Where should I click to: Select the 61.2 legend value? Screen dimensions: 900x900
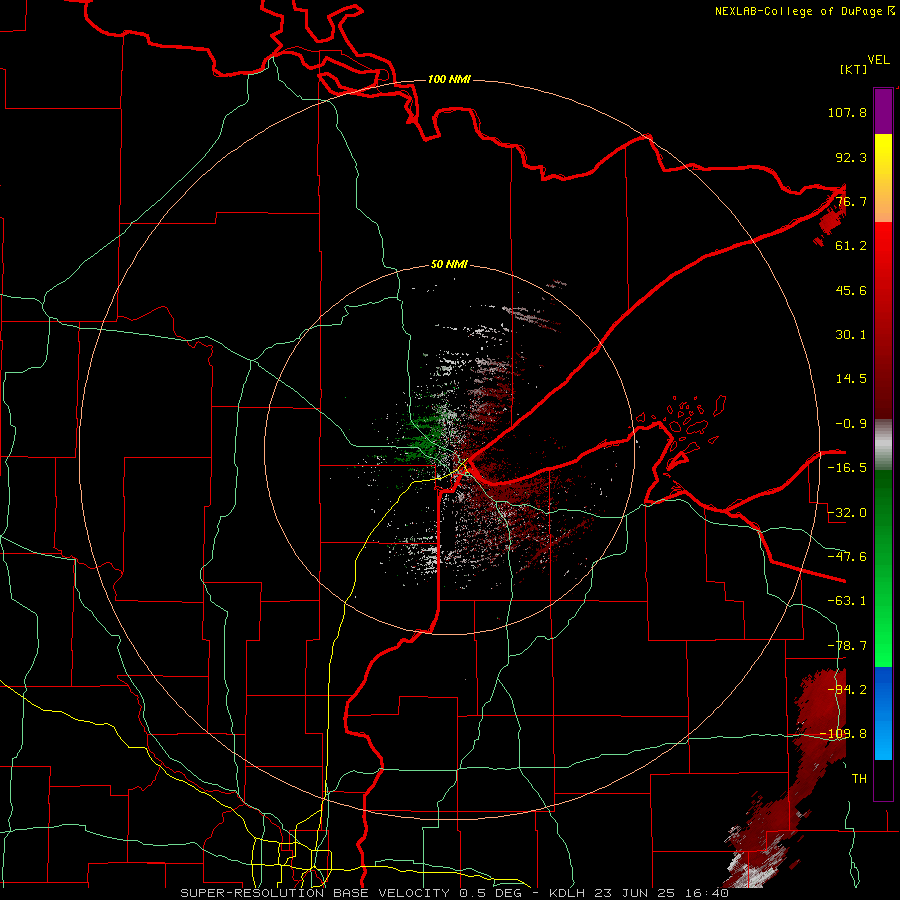[x=851, y=246]
